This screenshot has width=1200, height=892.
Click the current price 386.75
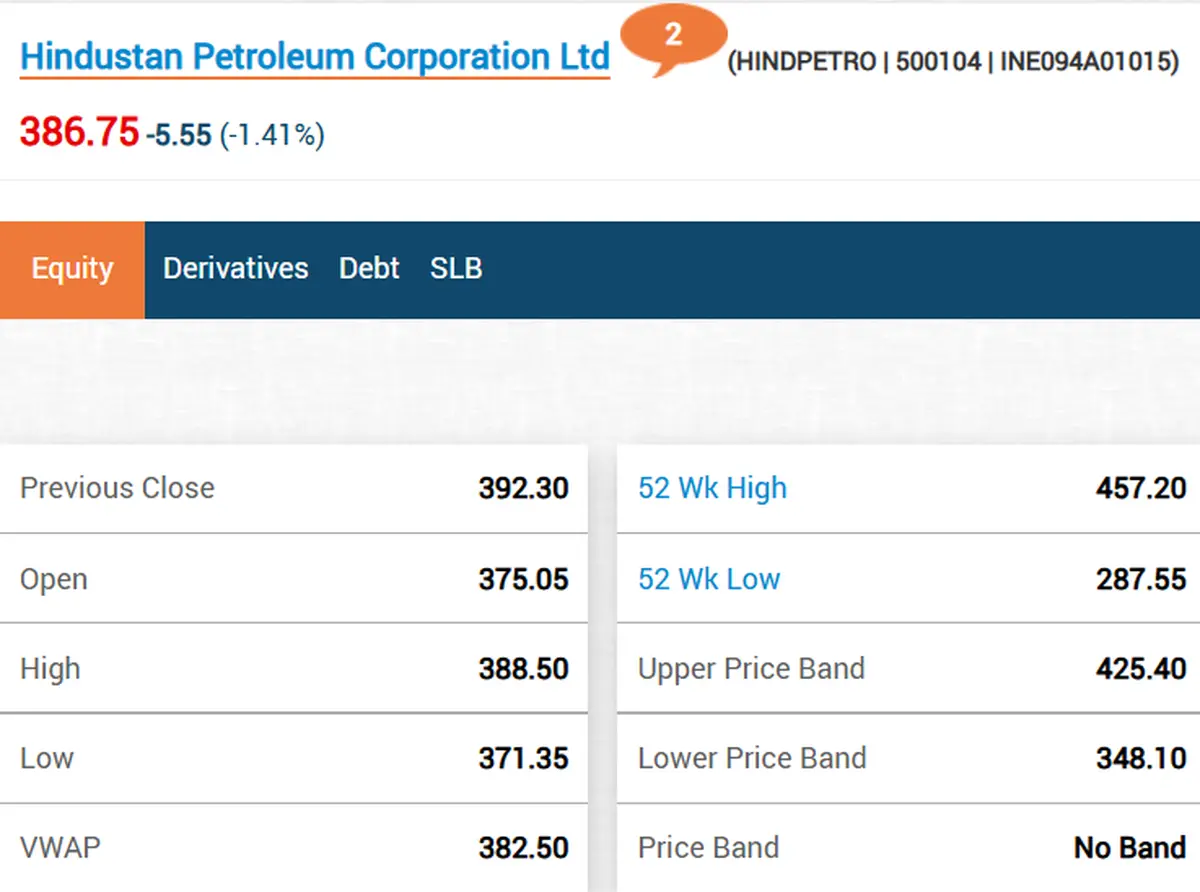pos(79,132)
